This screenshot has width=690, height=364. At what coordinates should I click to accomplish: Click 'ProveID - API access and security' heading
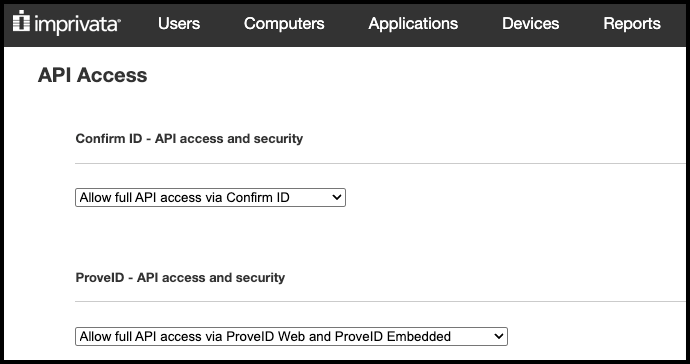pos(180,277)
